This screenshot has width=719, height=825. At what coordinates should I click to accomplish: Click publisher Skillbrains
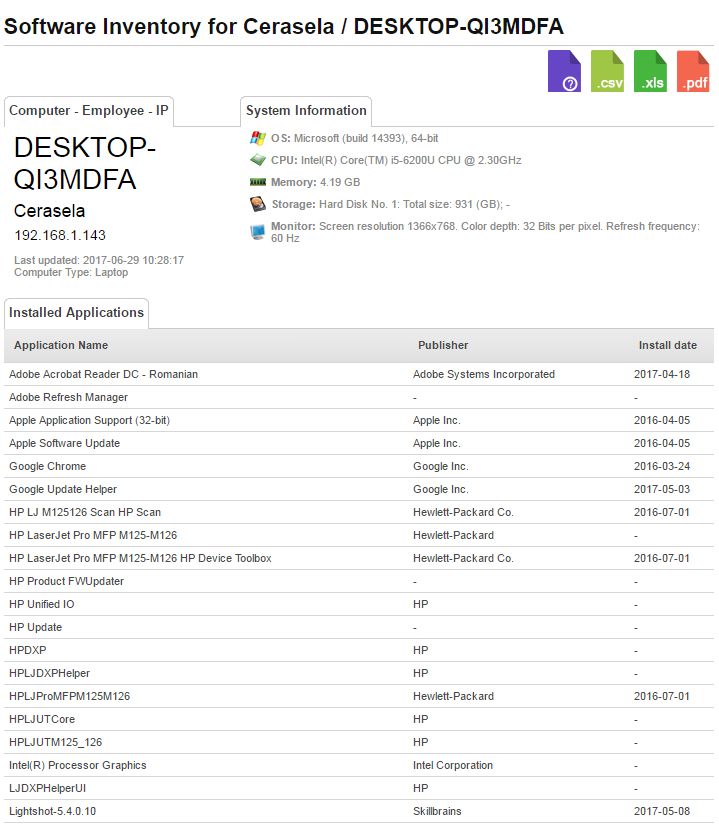coord(437,811)
